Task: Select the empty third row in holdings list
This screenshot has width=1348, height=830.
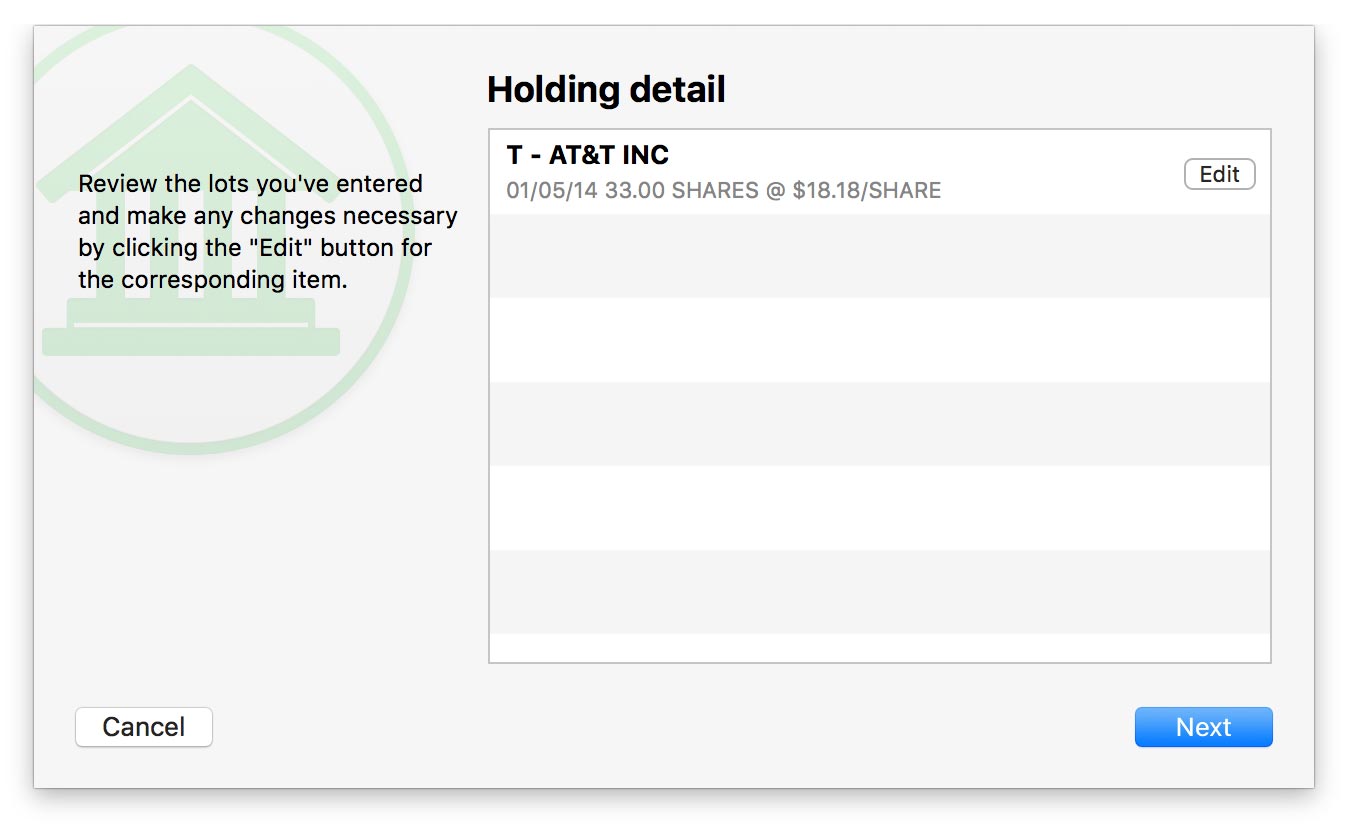Action: 879,340
